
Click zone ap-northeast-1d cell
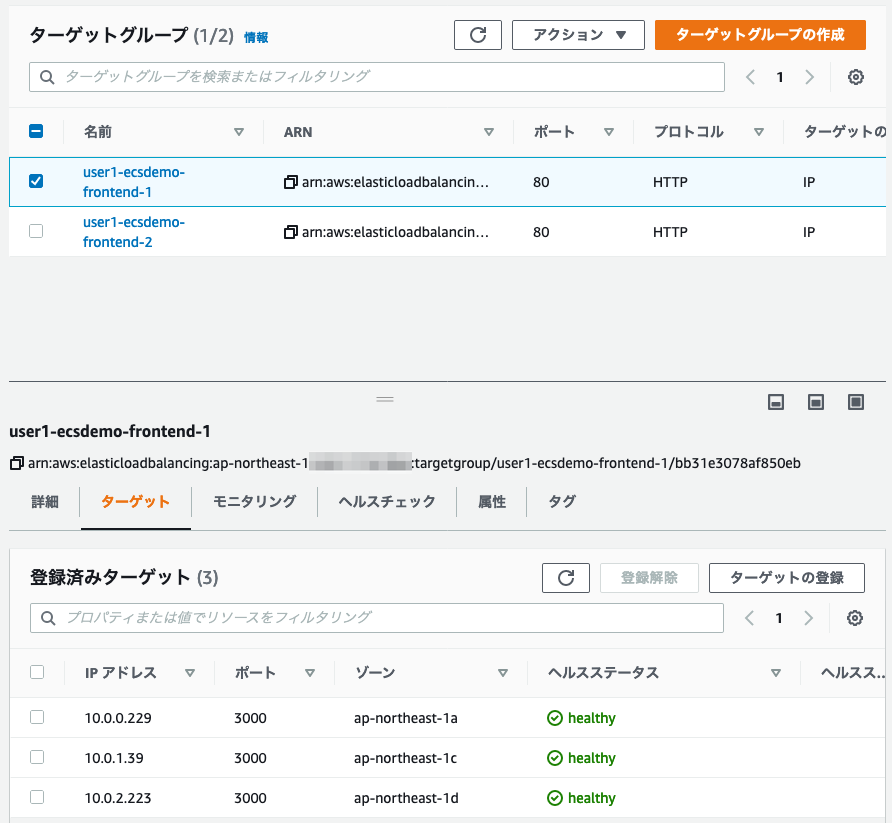point(406,798)
